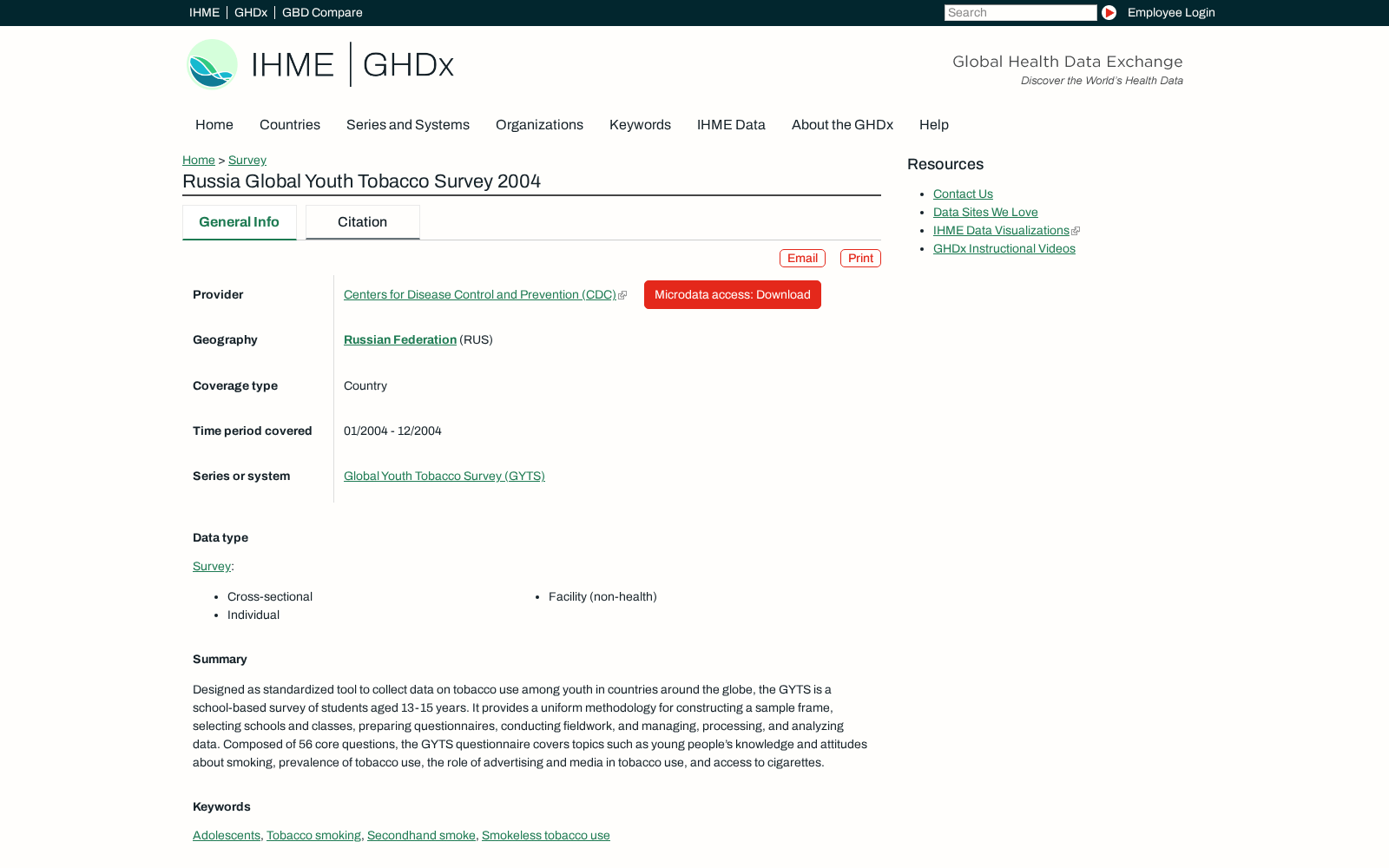
Task: Click the page title Russia Global Youth Tobacco Survey 2004
Action: tap(361, 181)
